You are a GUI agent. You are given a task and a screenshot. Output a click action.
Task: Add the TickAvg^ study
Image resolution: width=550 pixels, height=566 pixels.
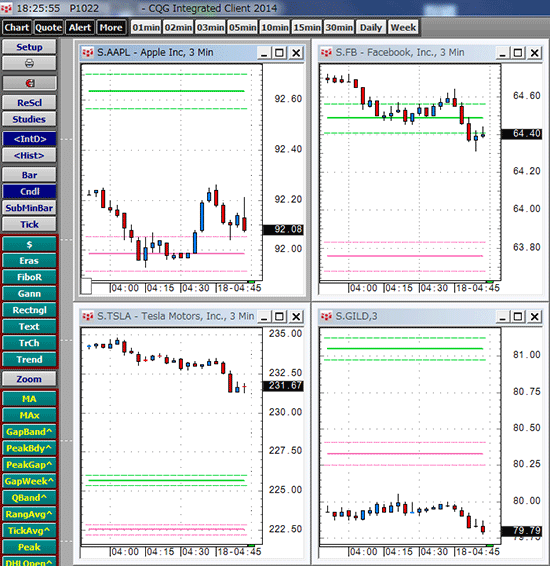click(29, 531)
